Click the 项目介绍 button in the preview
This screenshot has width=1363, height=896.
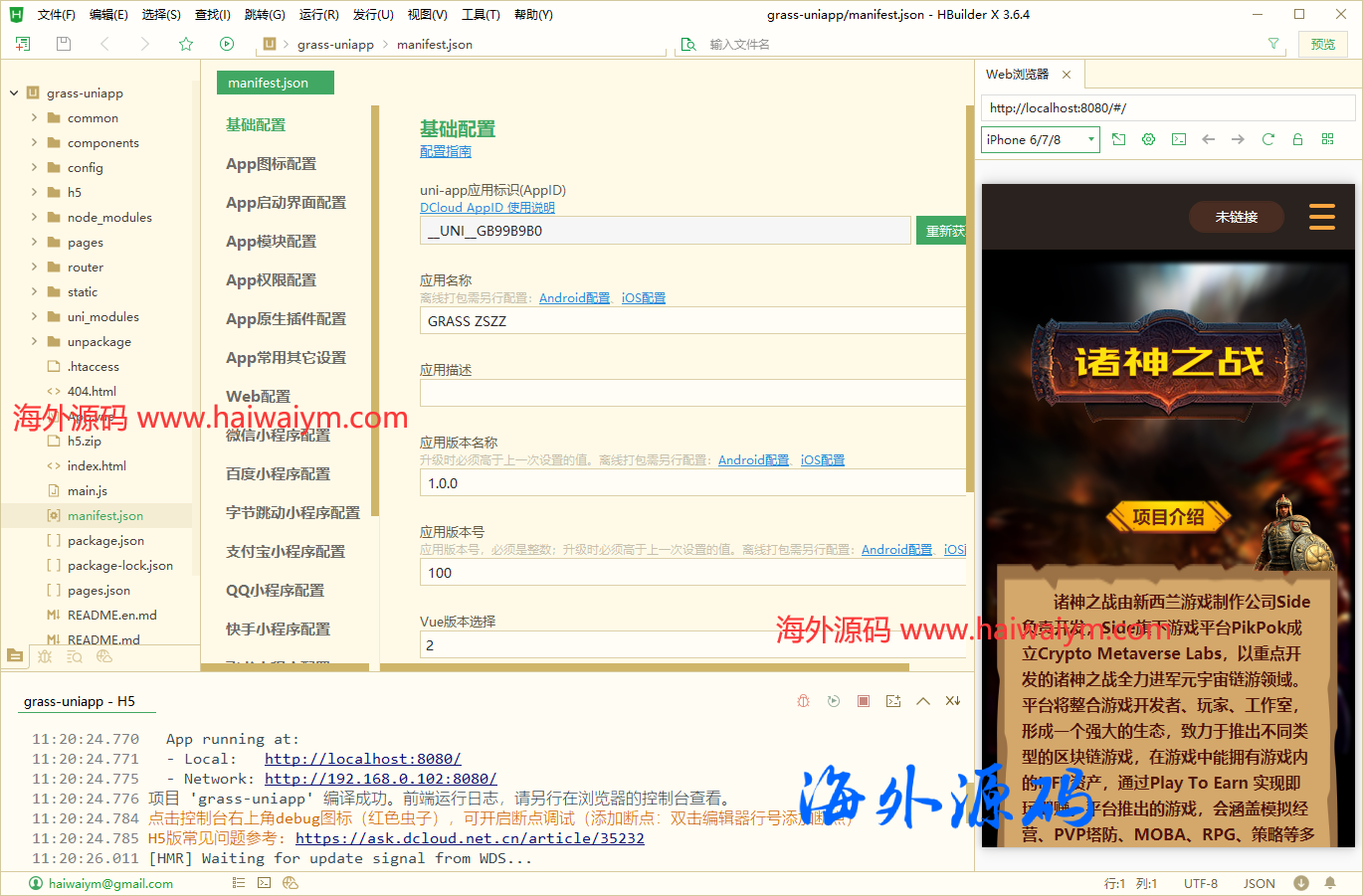(1169, 515)
